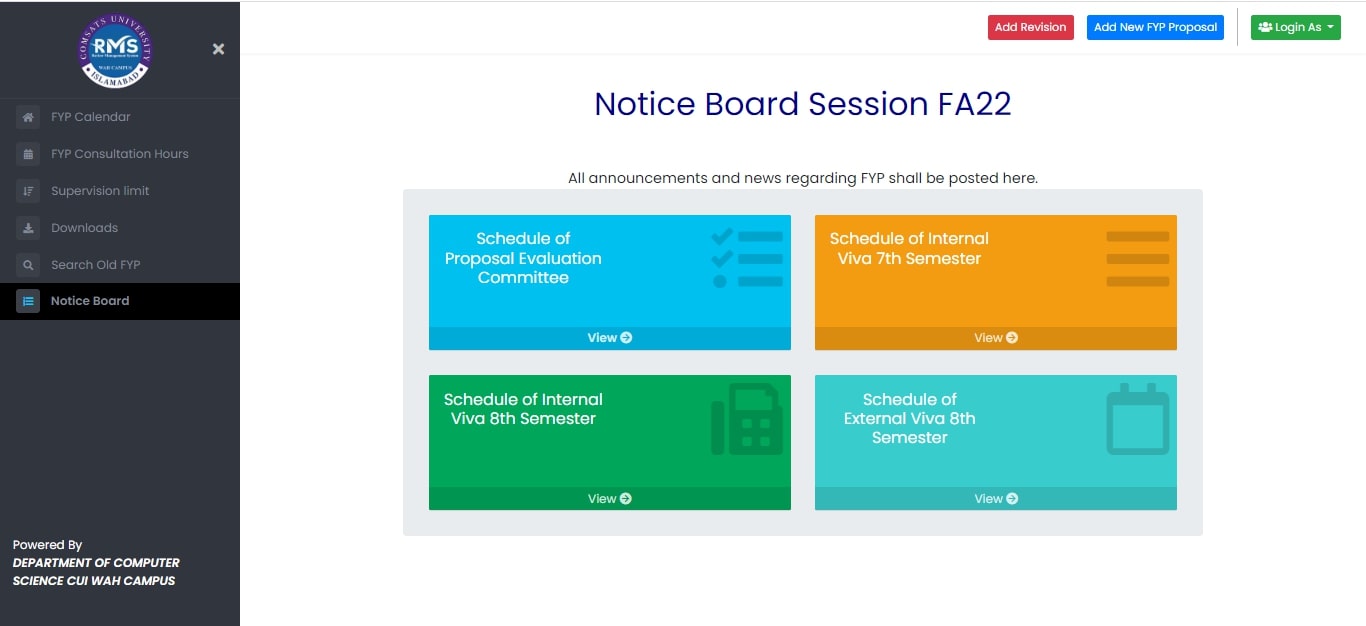Click the magnifier icon beside Search Old FYP
1366x626 pixels.
[28, 265]
